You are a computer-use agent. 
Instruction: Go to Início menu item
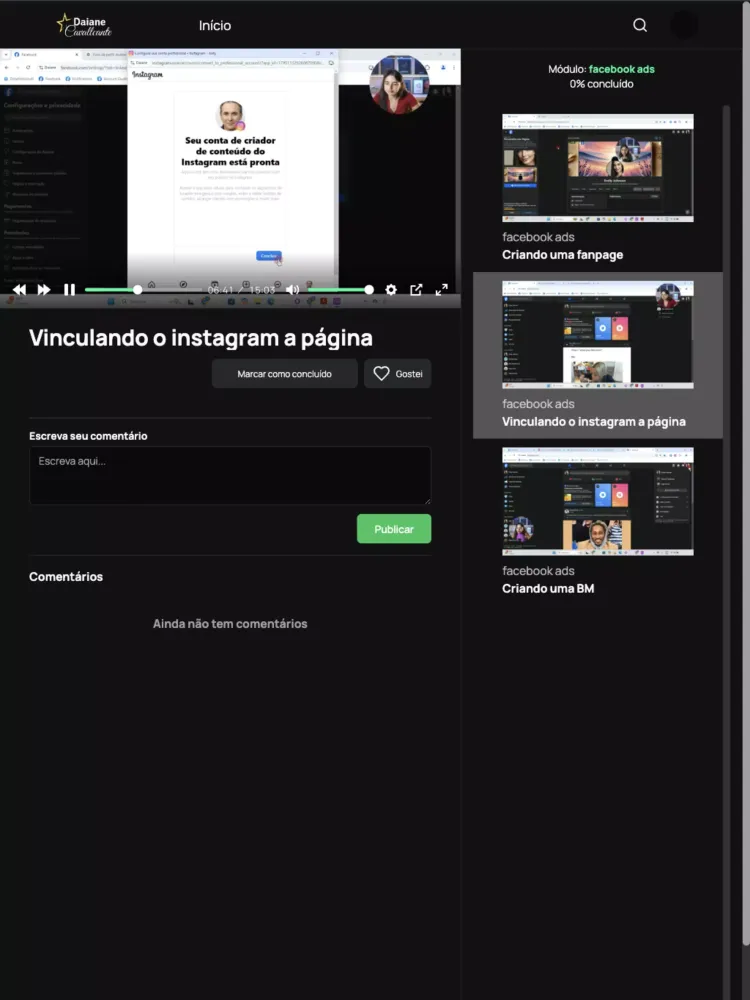point(214,26)
